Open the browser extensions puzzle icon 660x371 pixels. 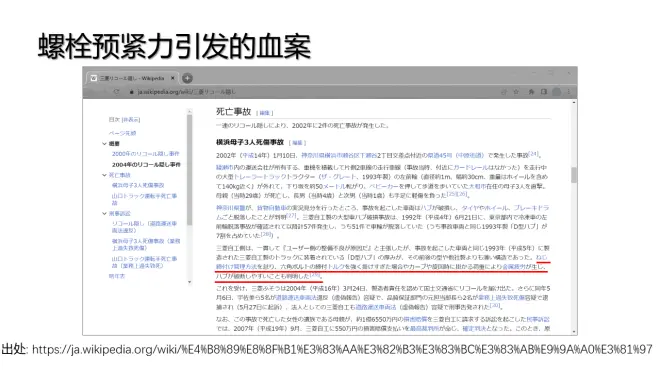point(531,92)
